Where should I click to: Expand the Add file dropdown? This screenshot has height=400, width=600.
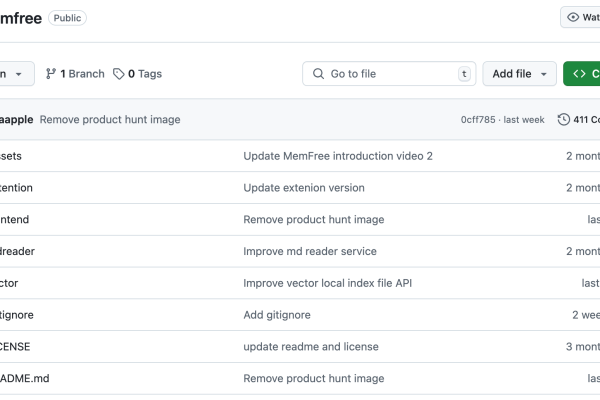pos(519,73)
